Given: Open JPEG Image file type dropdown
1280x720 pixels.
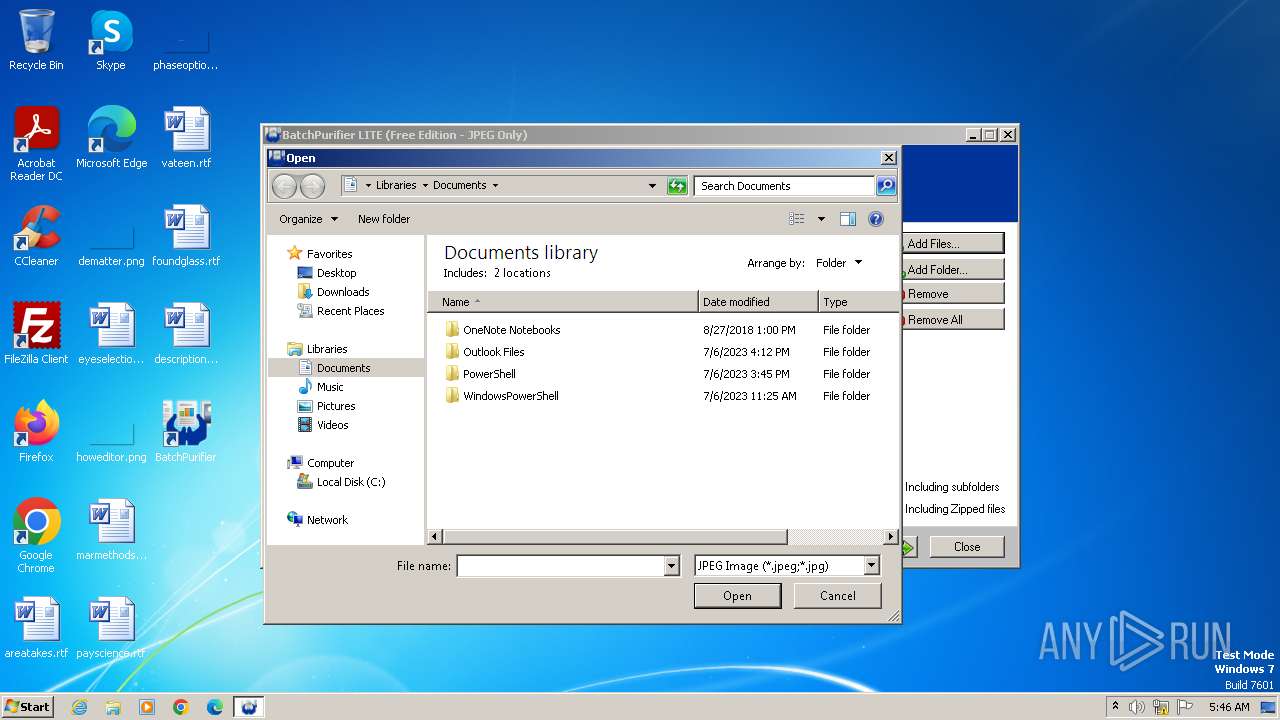Looking at the screenshot, I should tap(871, 566).
